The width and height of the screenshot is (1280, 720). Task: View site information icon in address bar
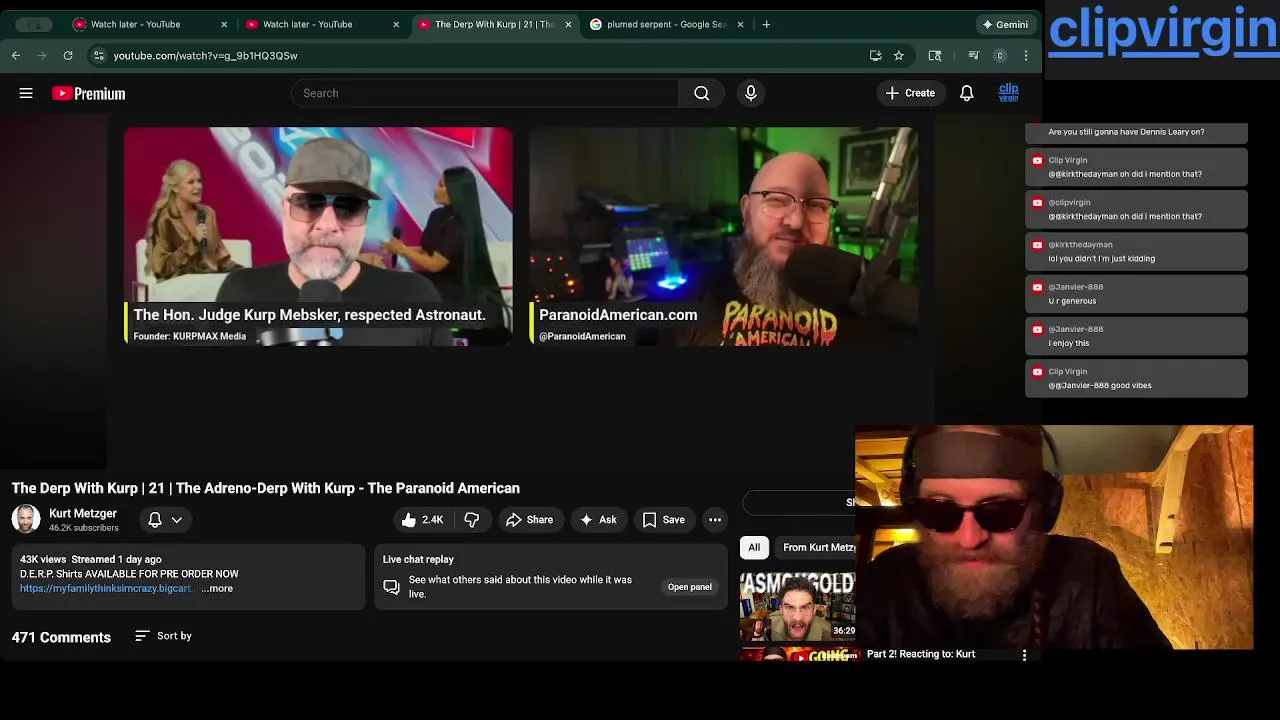click(x=99, y=56)
